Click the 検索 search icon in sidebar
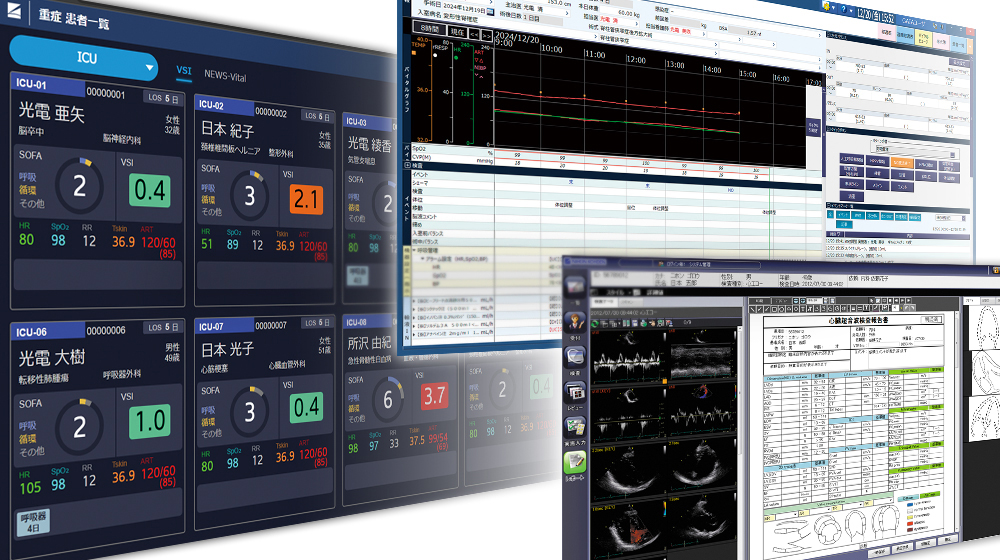Screen dimensions: 1000x560 click(575, 357)
